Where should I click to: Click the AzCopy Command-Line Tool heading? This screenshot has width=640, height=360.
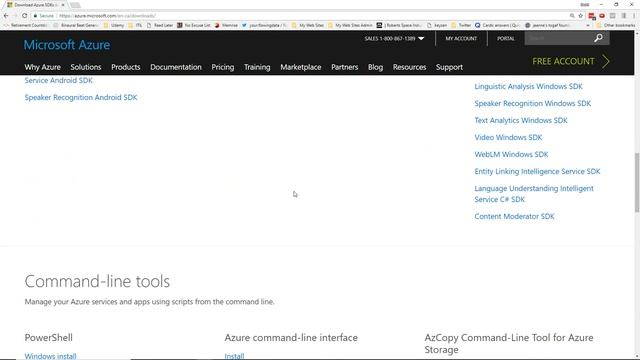tap(509, 343)
